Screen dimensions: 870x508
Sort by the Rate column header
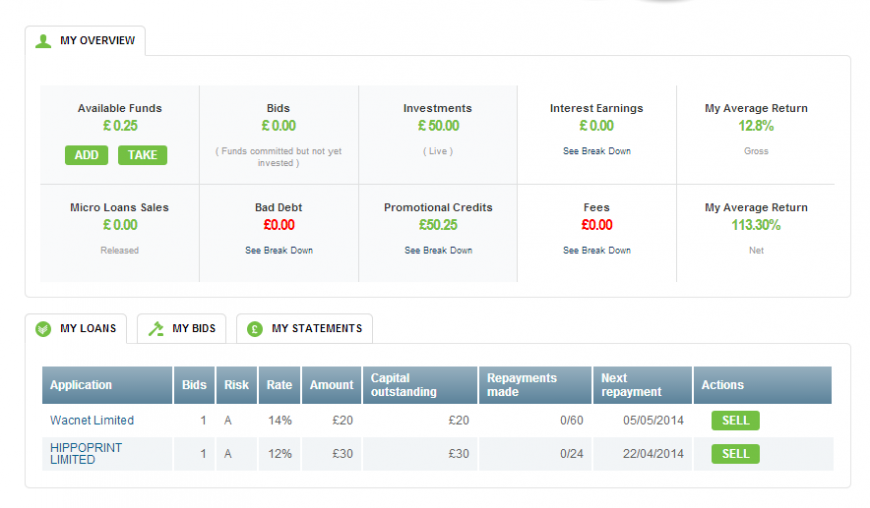[x=280, y=385]
